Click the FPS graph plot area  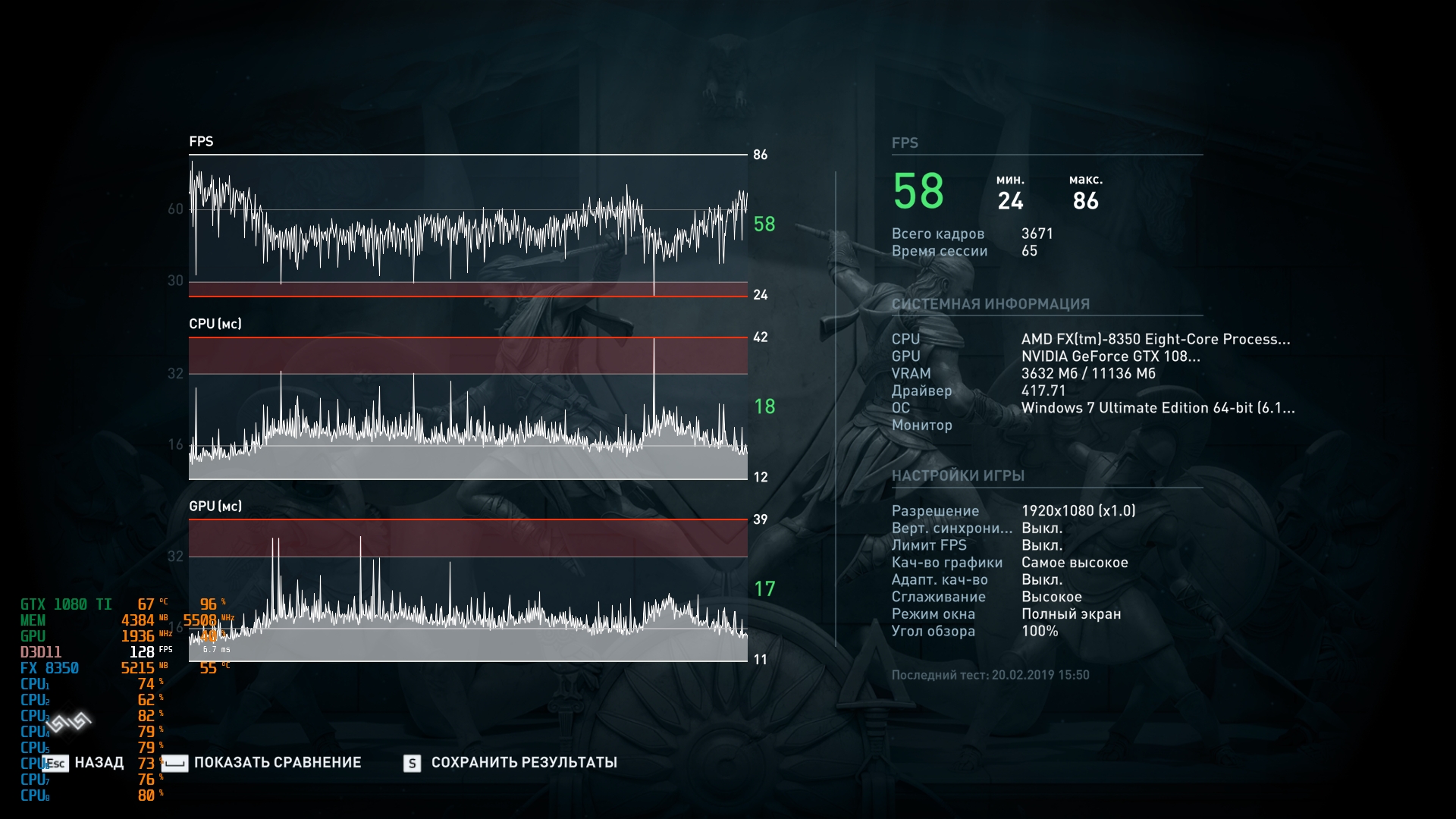click(x=468, y=227)
